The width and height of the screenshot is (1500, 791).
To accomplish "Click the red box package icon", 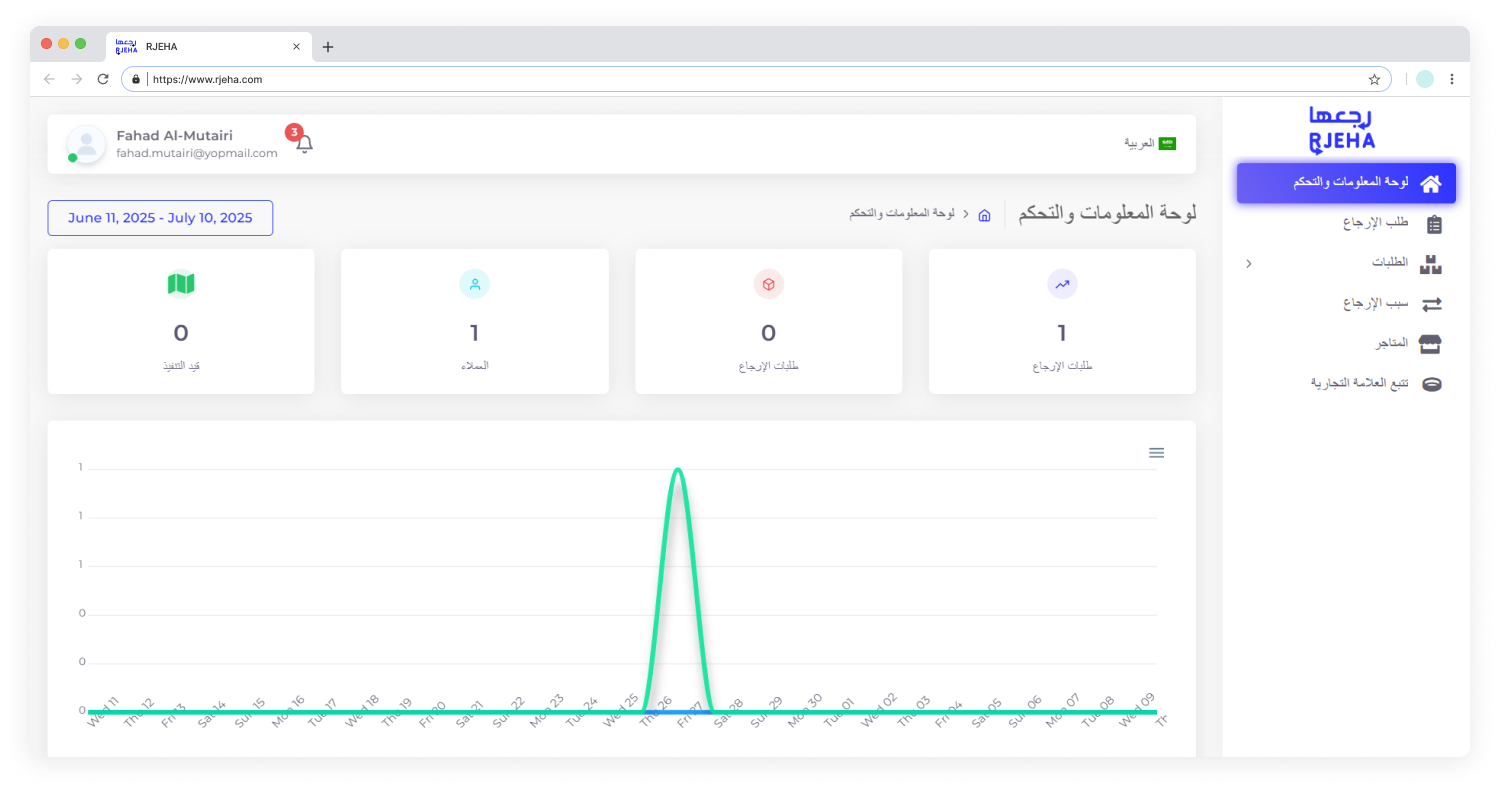I will (x=768, y=285).
